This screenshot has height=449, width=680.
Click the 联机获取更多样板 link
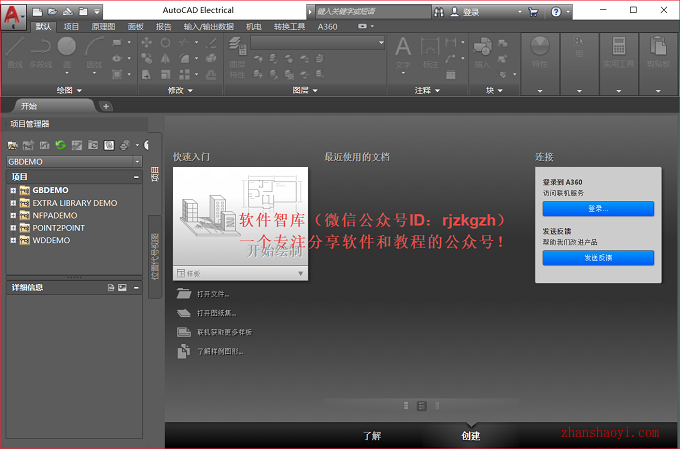click(224, 332)
